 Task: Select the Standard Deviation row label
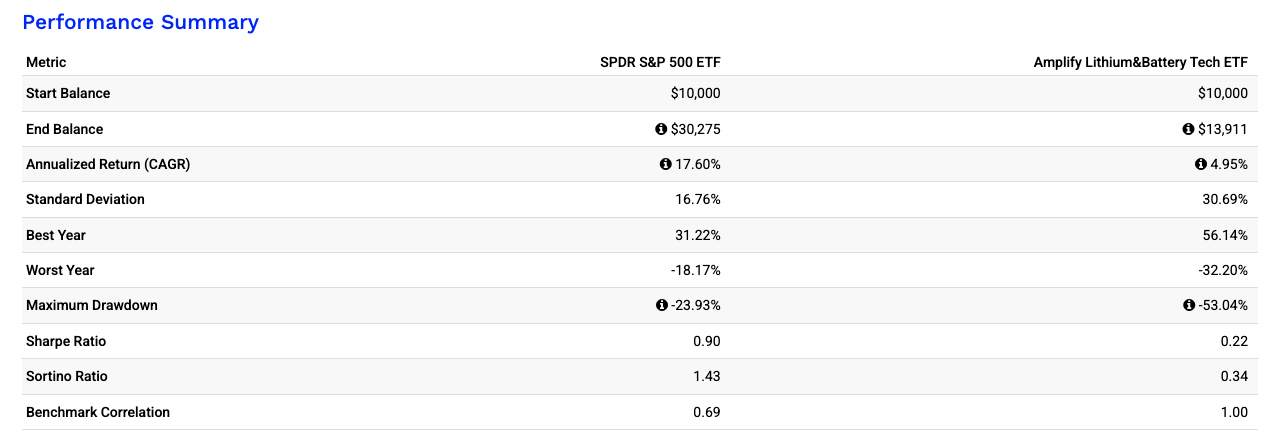pyautogui.click(x=85, y=199)
